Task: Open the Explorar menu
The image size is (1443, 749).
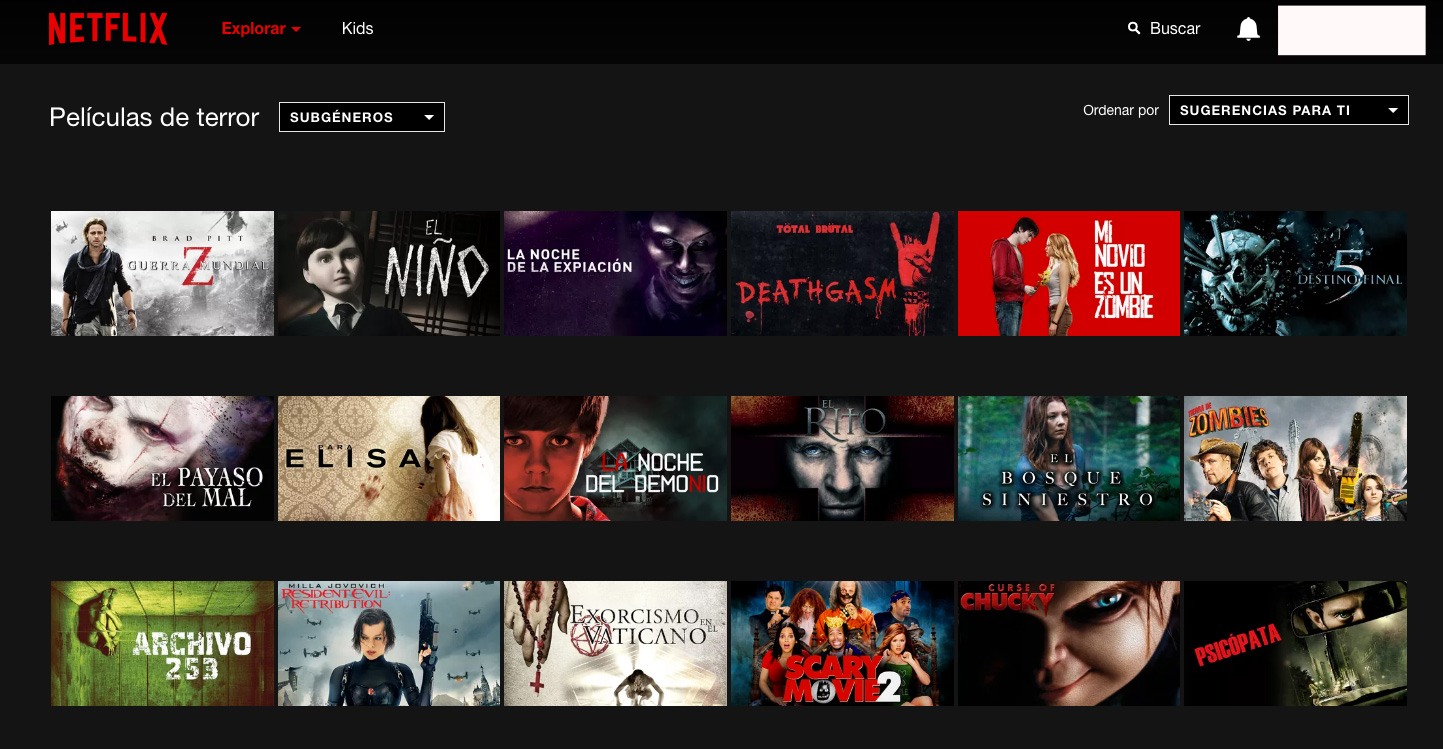Action: (x=261, y=29)
